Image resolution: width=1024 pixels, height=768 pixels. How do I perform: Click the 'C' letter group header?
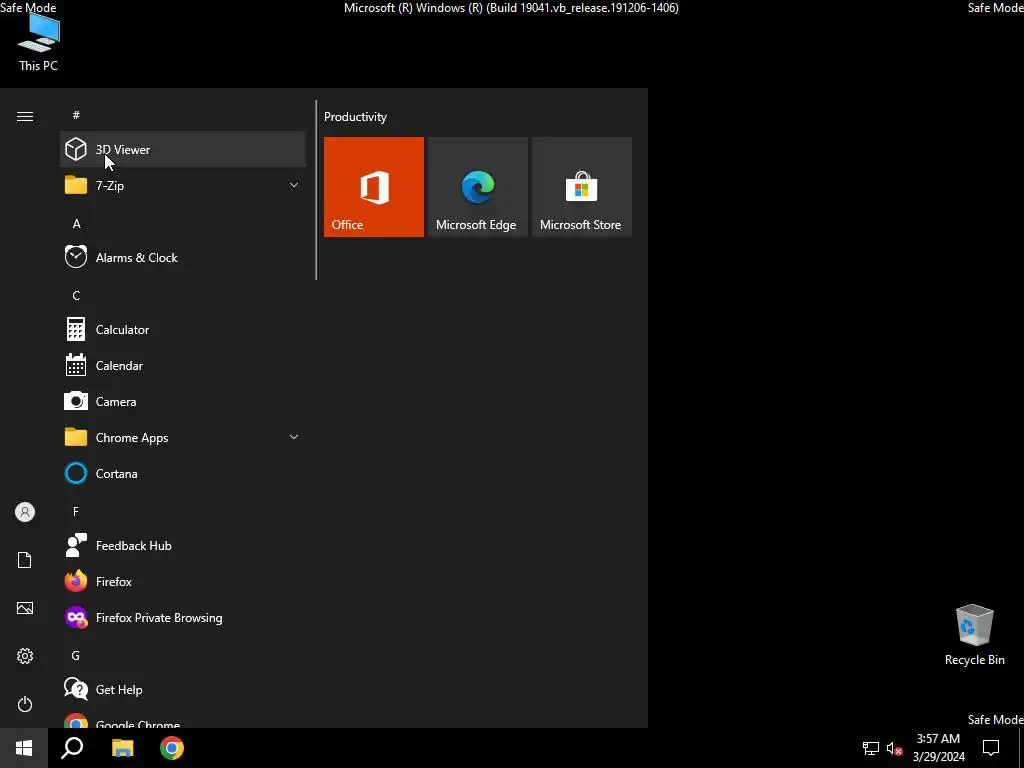click(76, 295)
